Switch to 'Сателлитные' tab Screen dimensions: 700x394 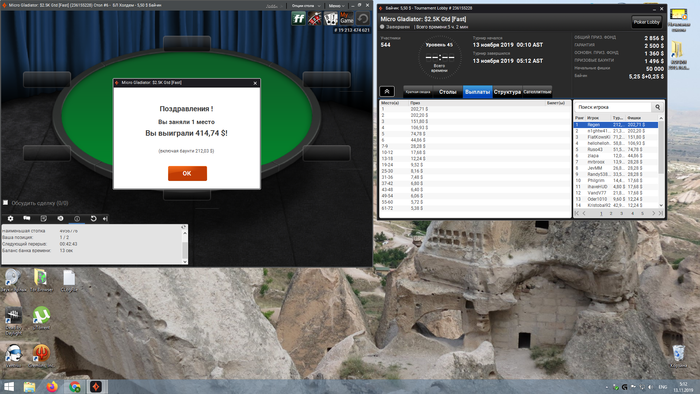pos(537,91)
